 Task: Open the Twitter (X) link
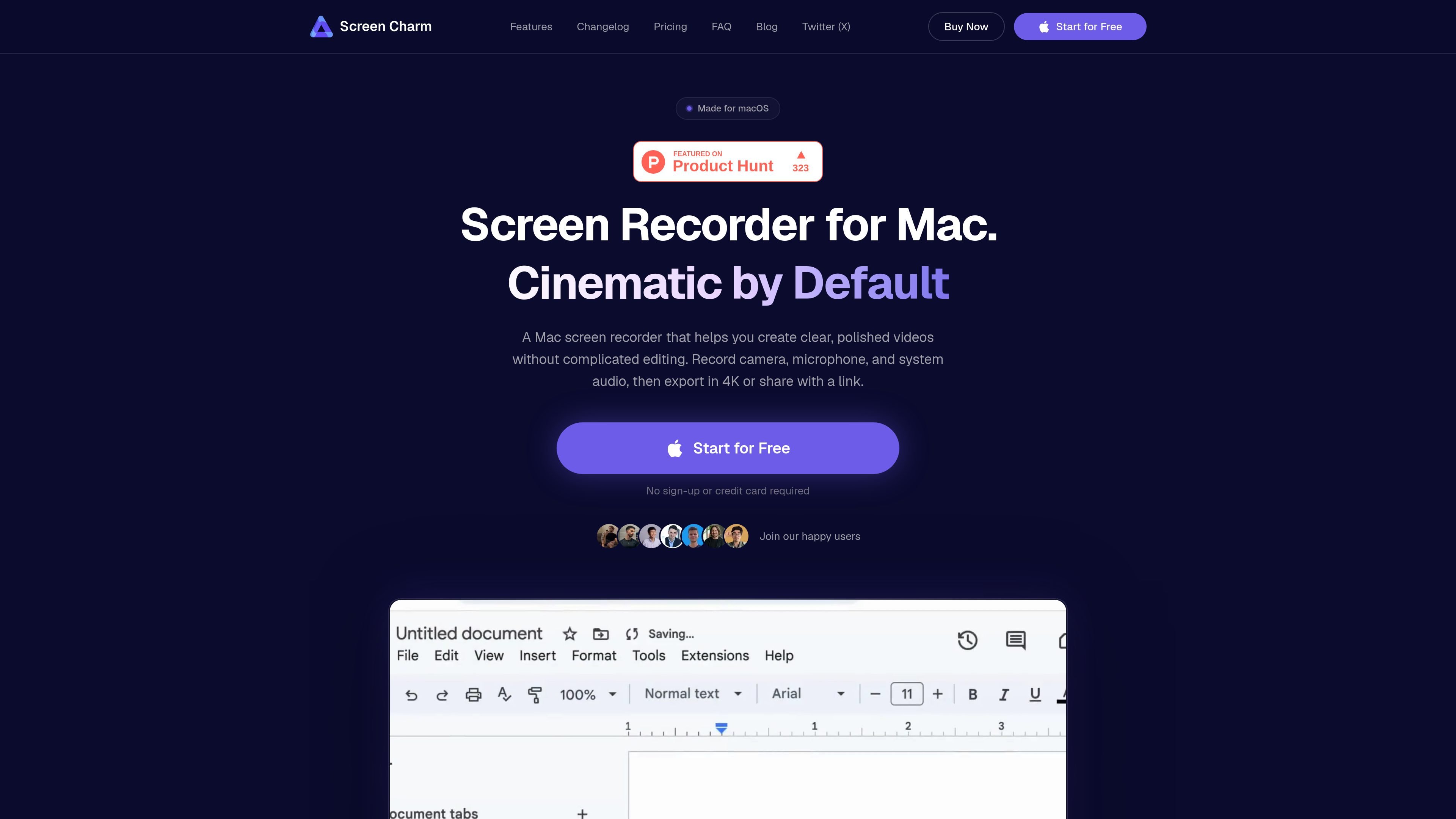826,27
